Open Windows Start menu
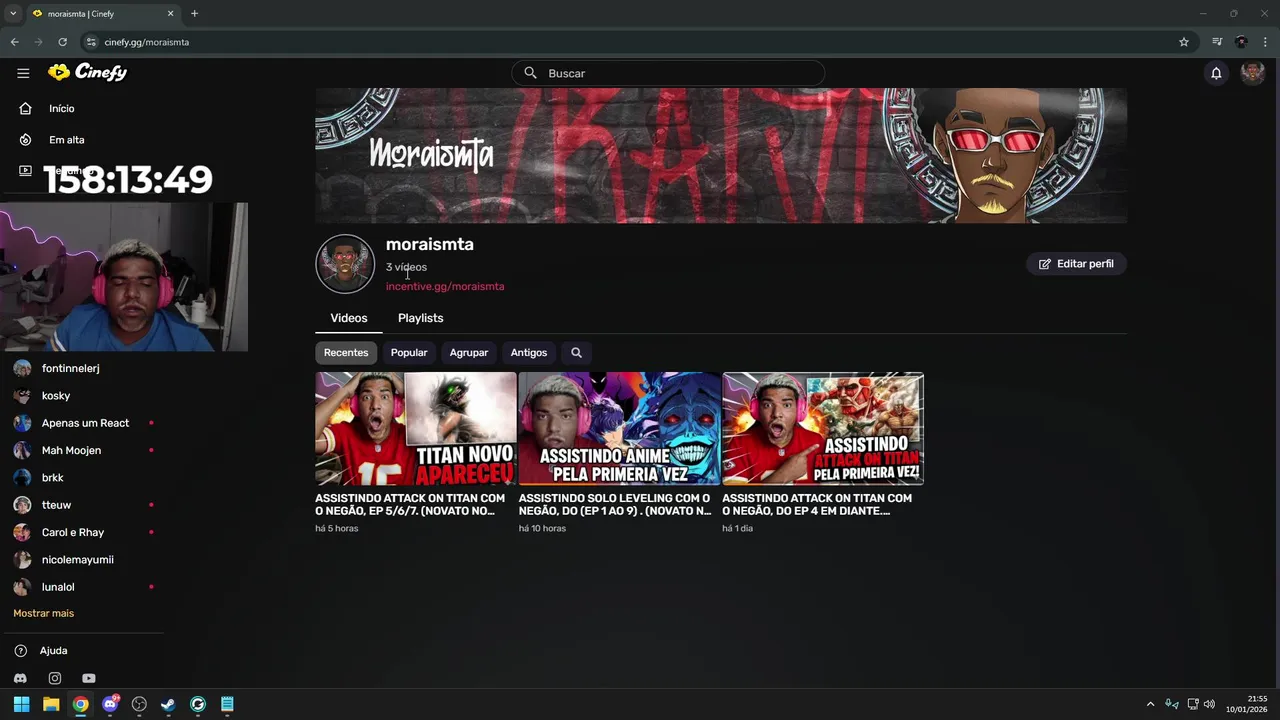This screenshot has height=720, width=1280. point(21,704)
